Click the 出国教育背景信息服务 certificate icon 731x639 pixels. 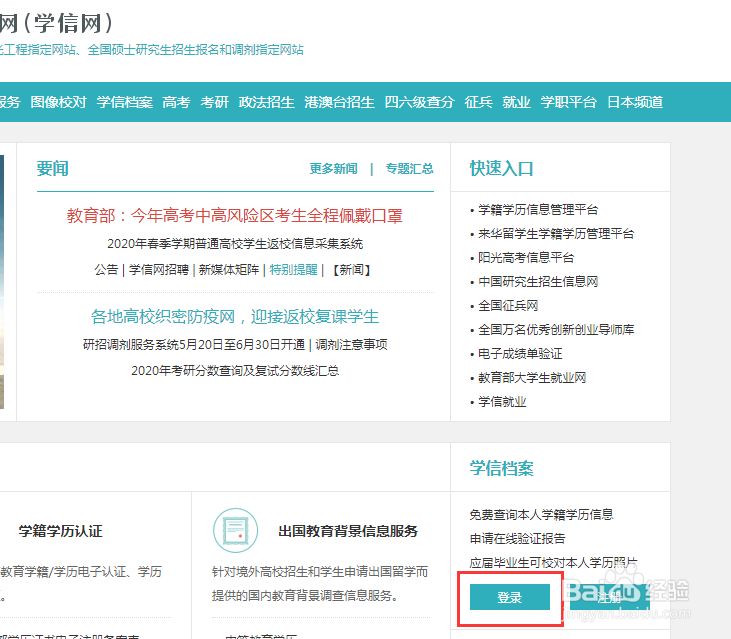click(235, 530)
